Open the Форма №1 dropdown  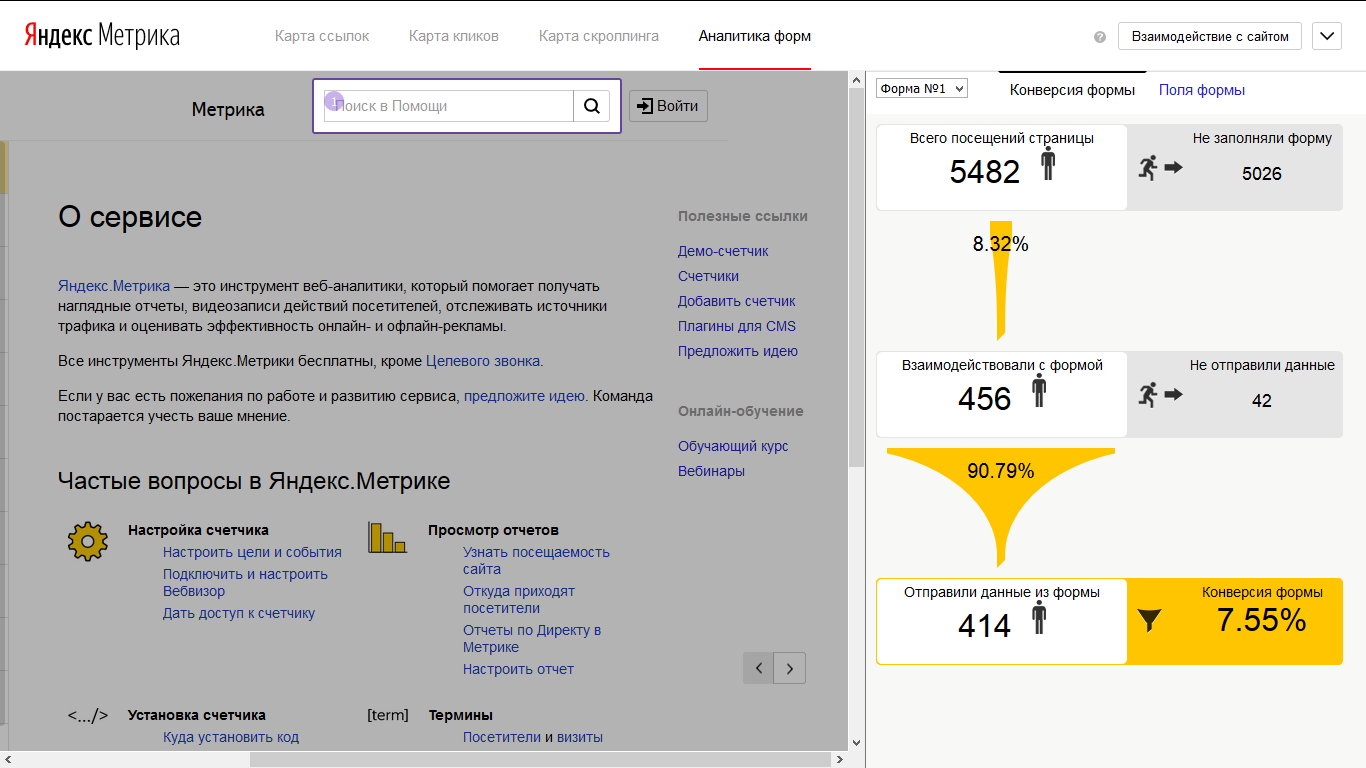(921, 89)
